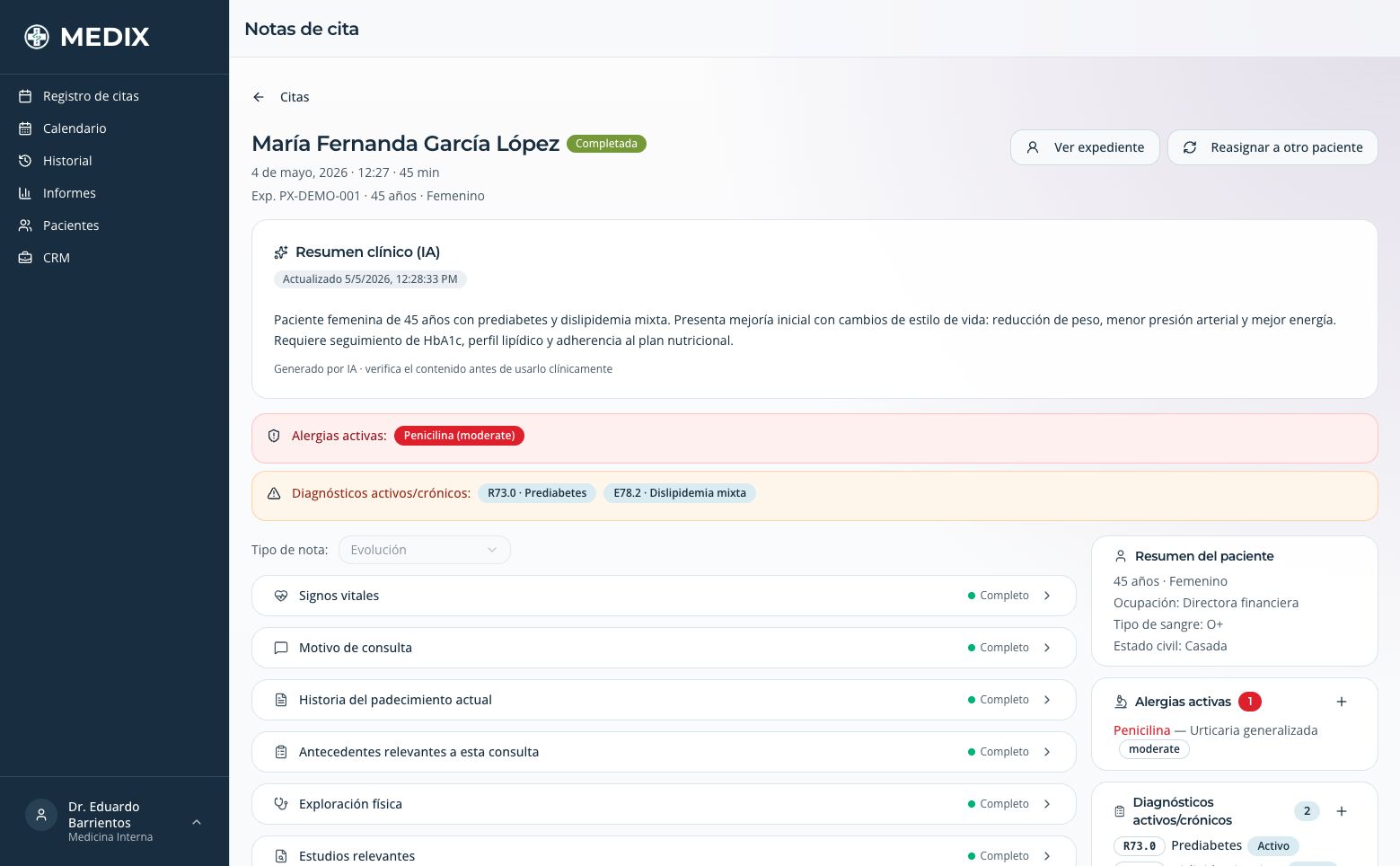Click the document icon of Historia del padecimiento

(x=281, y=700)
